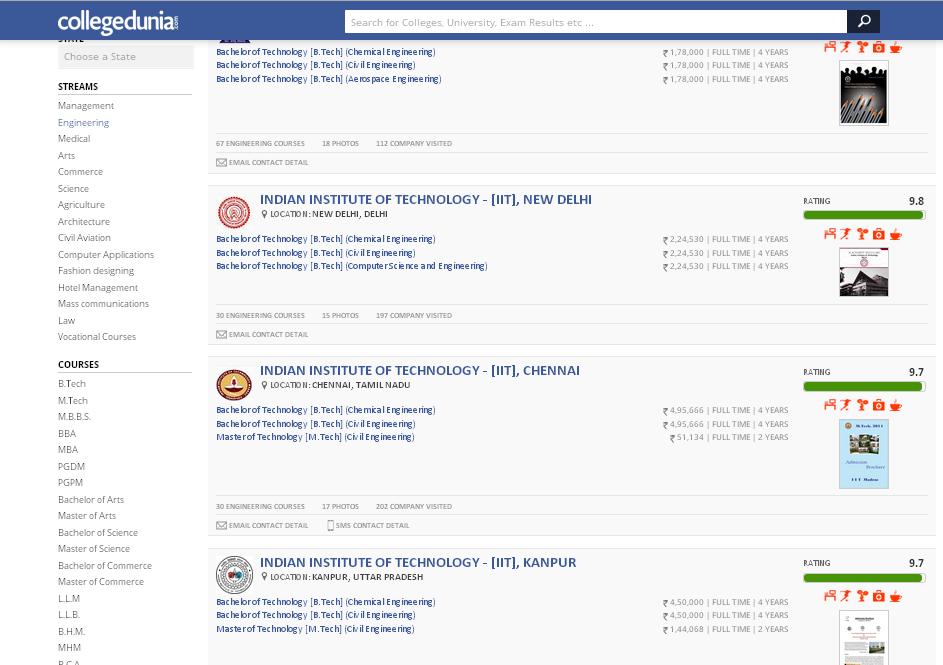
Task: Open Indian Institute of Technology Kanpur page
Action: 418,562
